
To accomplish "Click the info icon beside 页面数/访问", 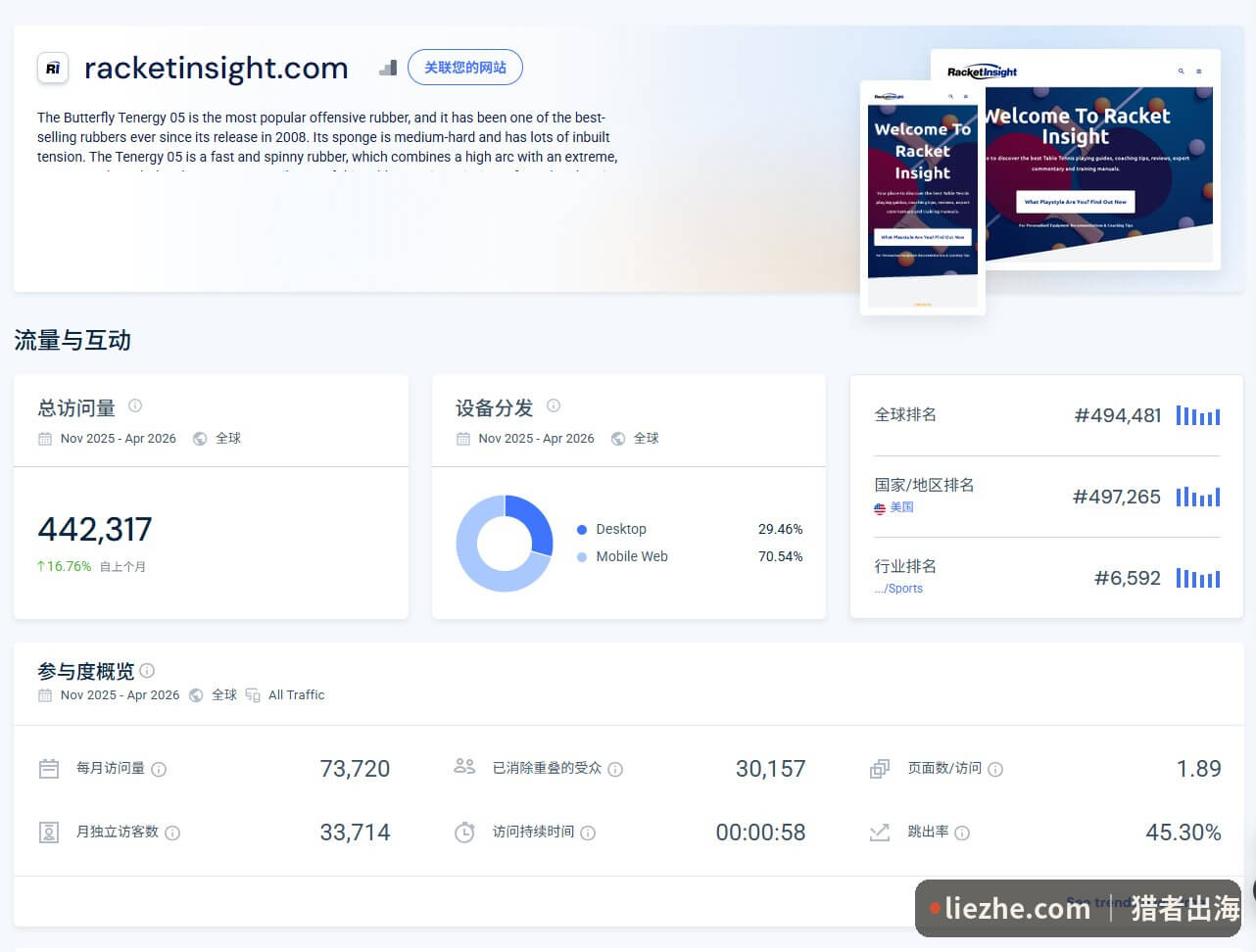I will (x=995, y=770).
